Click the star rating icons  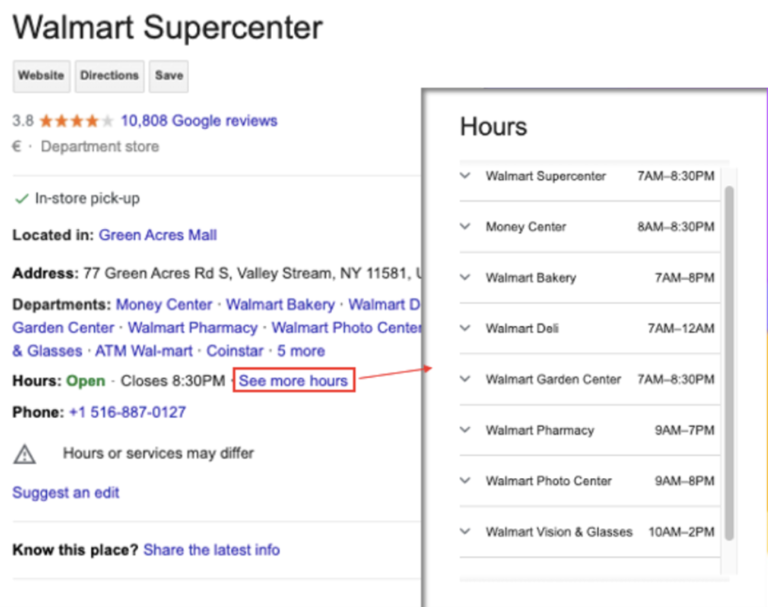tap(76, 121)
